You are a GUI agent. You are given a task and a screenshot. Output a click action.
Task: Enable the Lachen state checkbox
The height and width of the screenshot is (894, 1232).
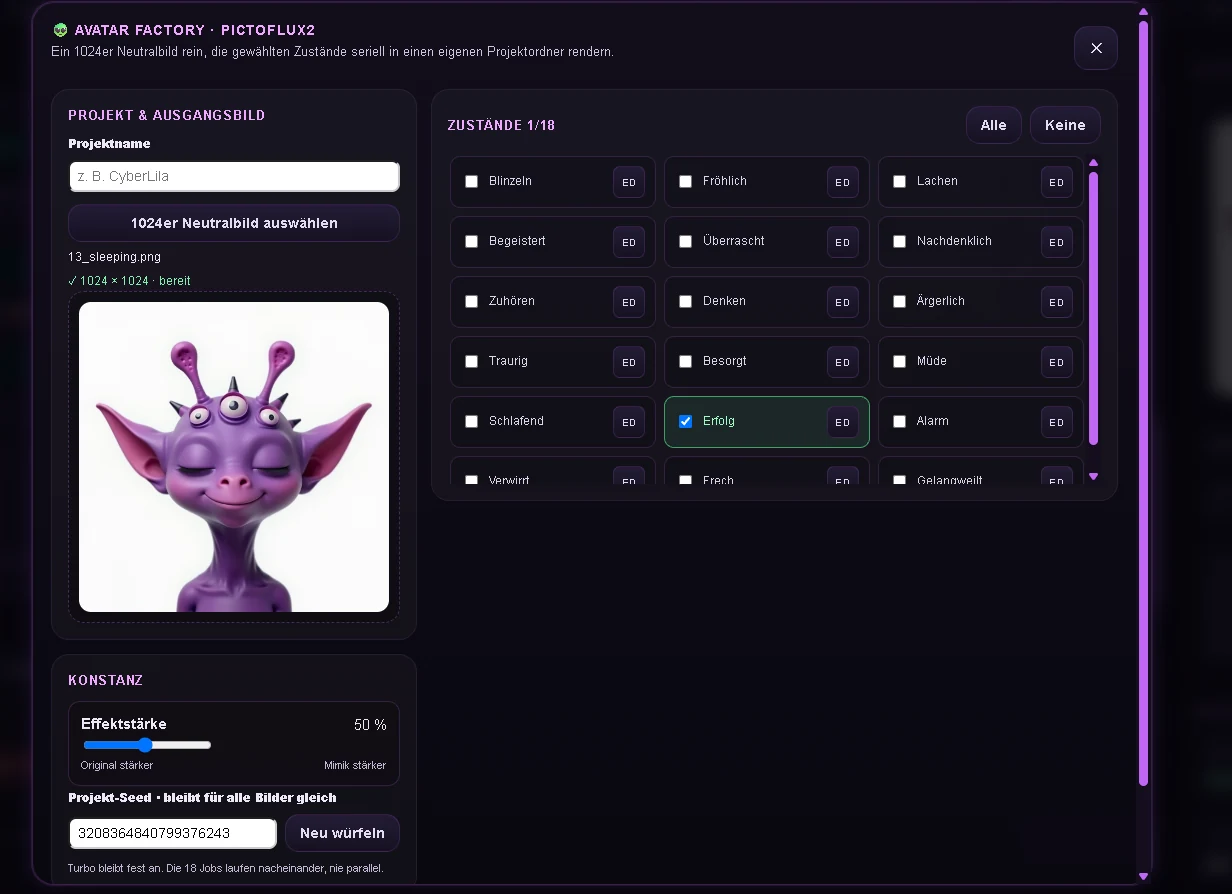pos(900,182)
